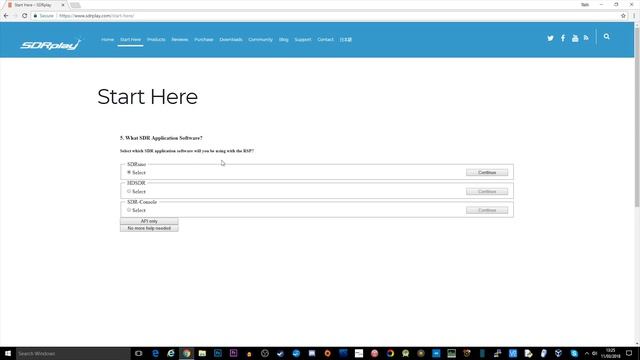This screenshot has height=360, width=640.
Task: Click the Search Windows taskbar box
Action: tap(73, 353)
